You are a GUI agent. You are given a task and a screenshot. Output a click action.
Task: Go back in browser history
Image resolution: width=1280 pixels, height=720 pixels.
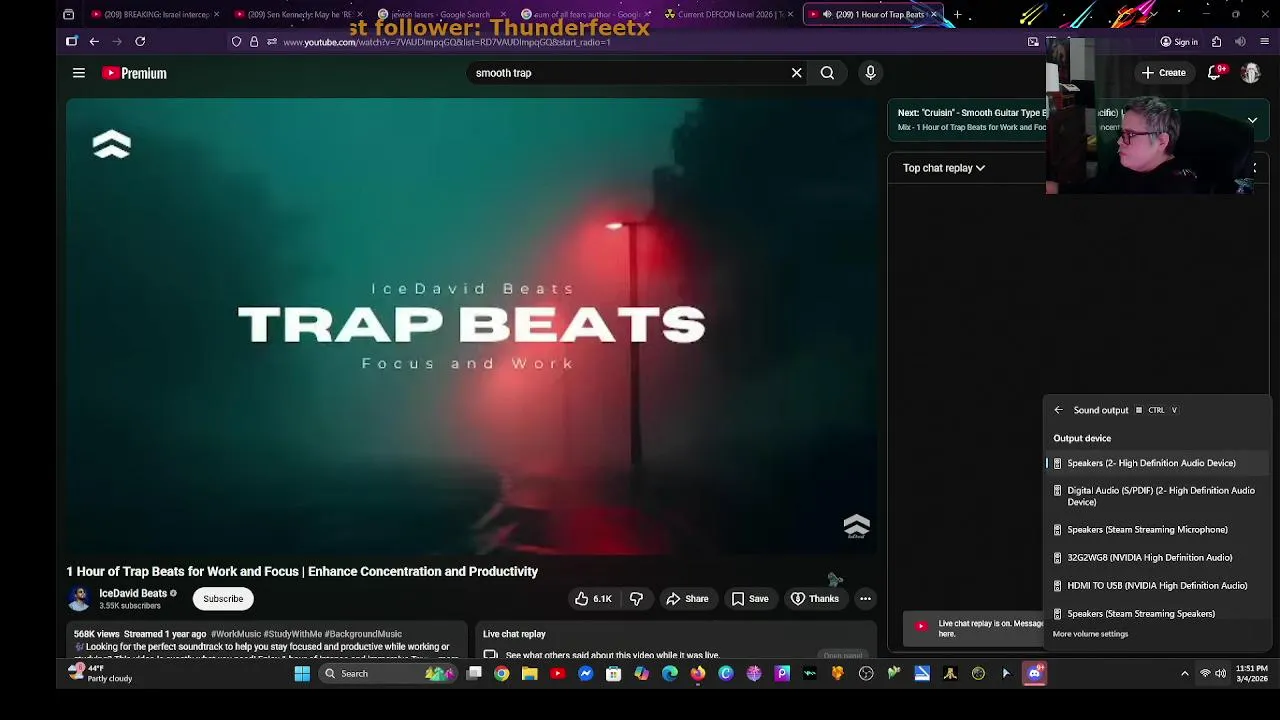click(x=94, y=41)
